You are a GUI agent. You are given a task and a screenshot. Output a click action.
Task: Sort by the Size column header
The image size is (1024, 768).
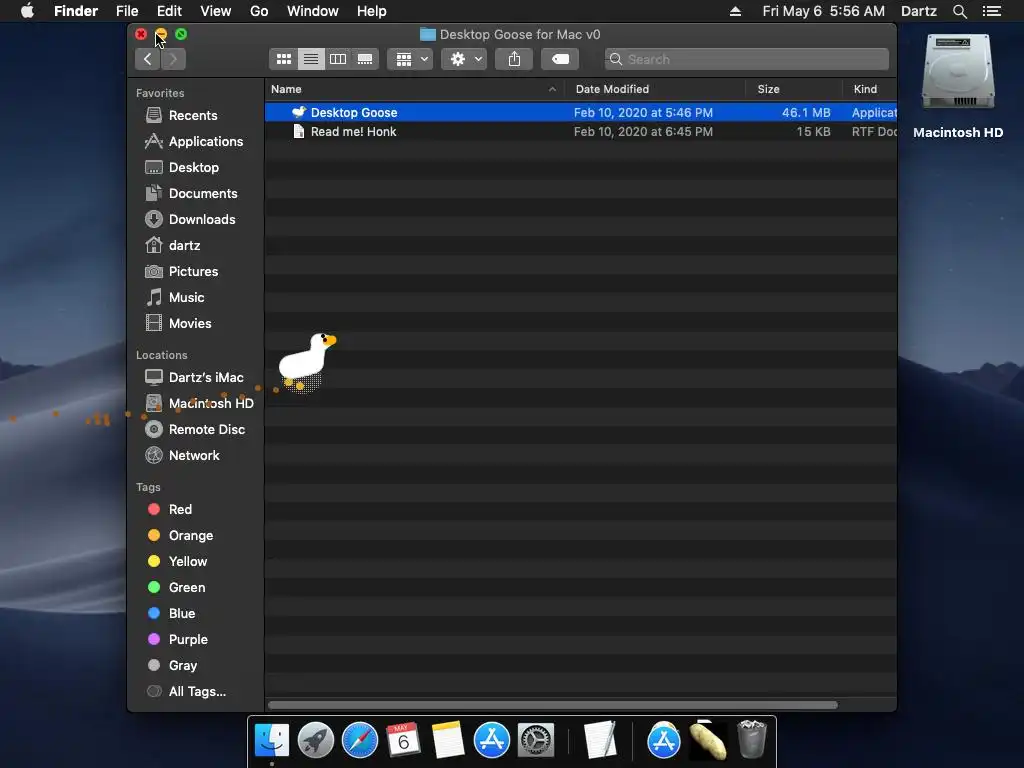793,89
